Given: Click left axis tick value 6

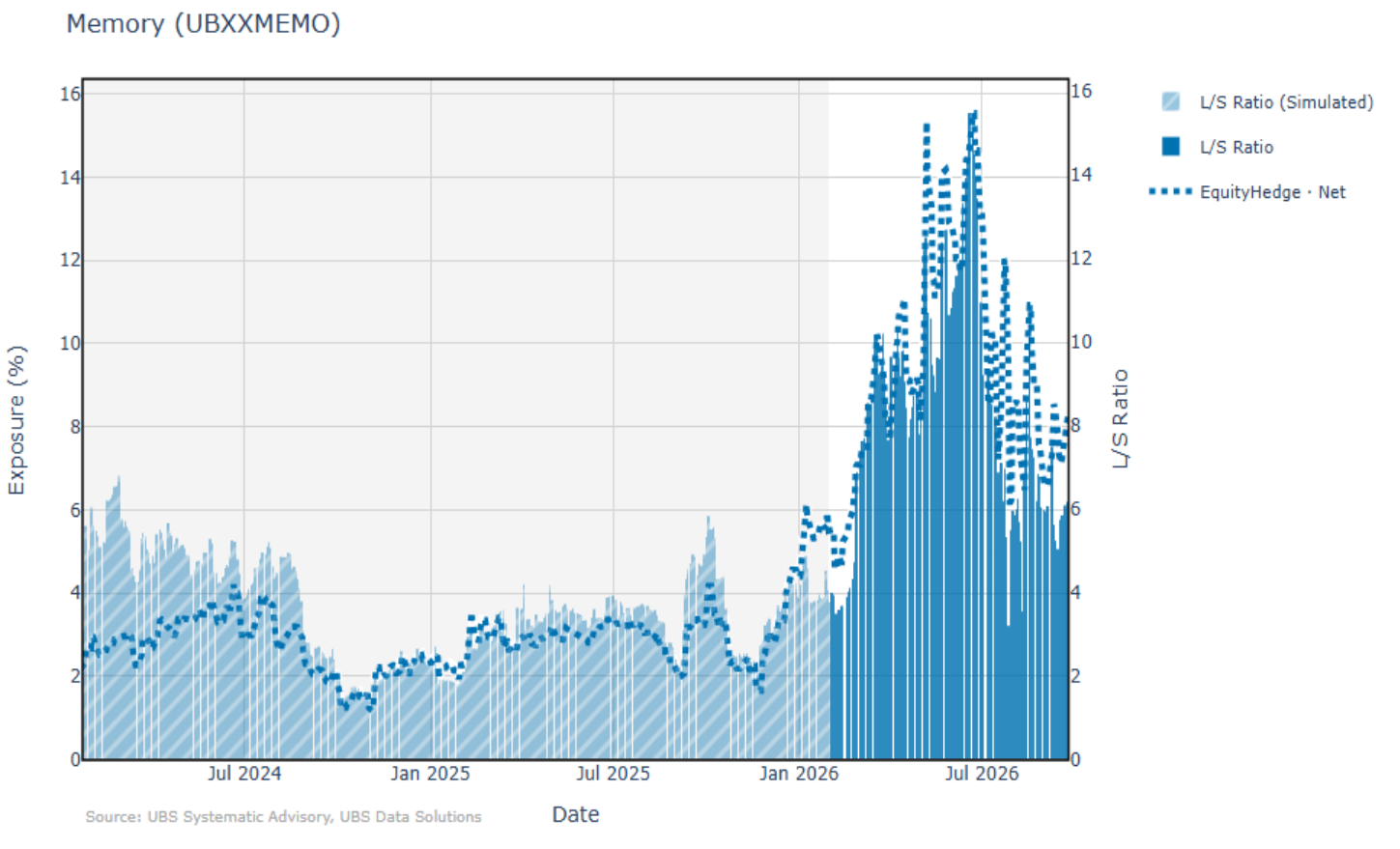Looking at the screenshot, I should pyautogui.click(x=74, y=509).
